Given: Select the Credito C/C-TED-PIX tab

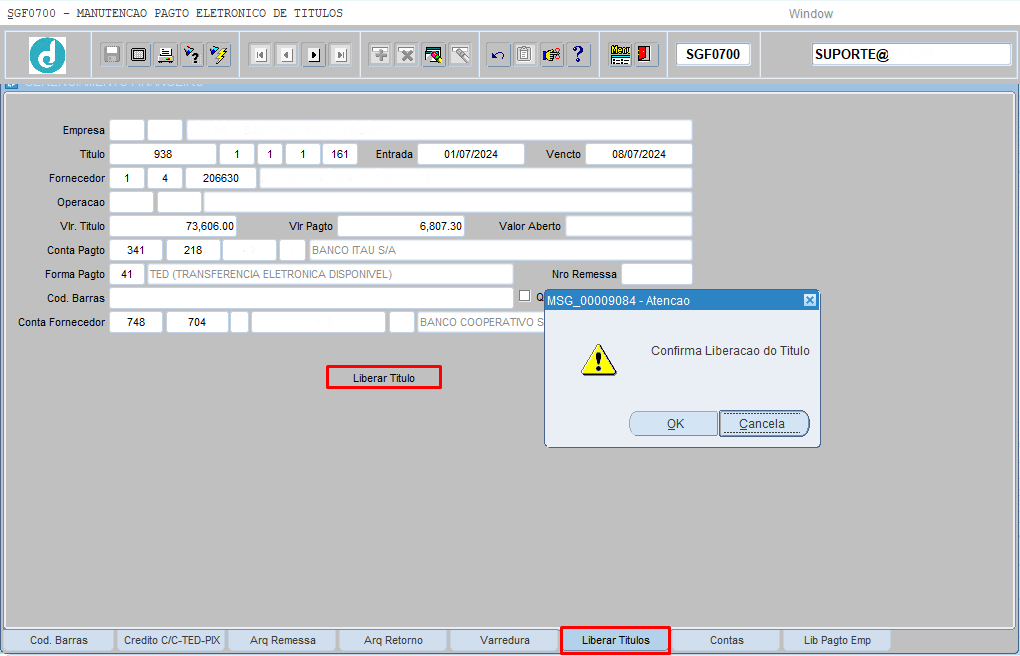Looking at the screenshot, I should pyautogui.click(x=171, y=640).
